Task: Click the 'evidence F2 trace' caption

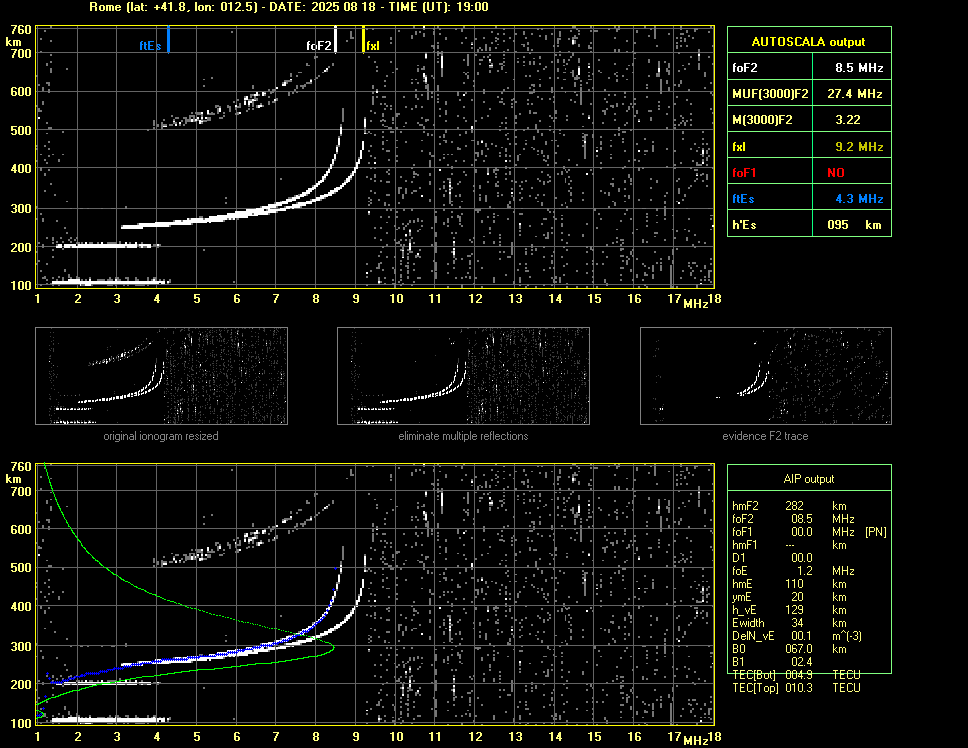Action: click(x=766, y=436)
